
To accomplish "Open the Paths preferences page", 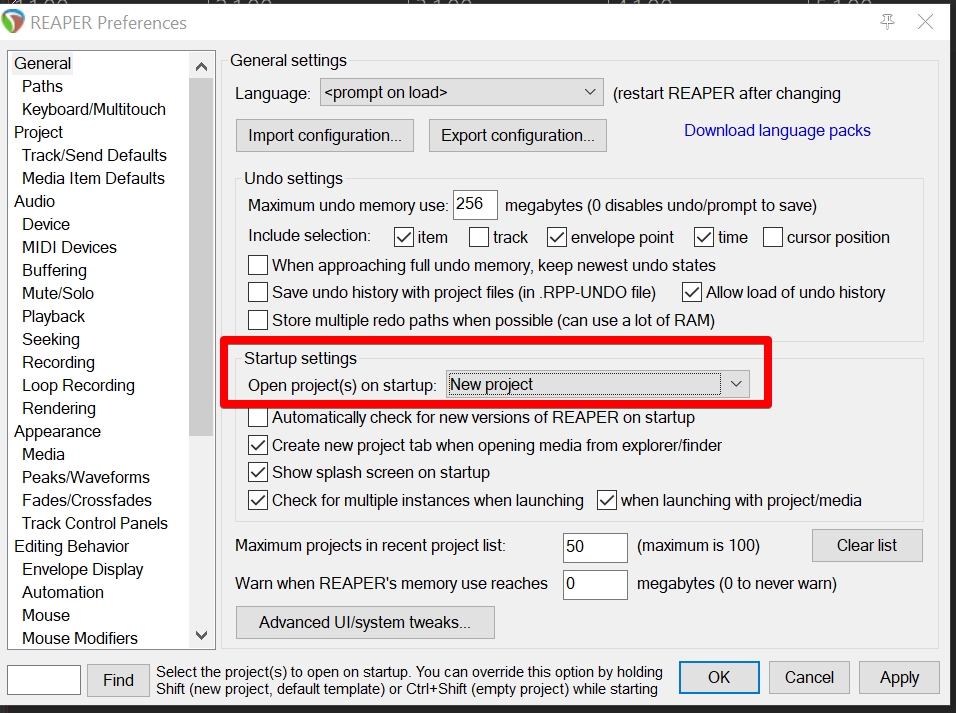I will 42,87.
